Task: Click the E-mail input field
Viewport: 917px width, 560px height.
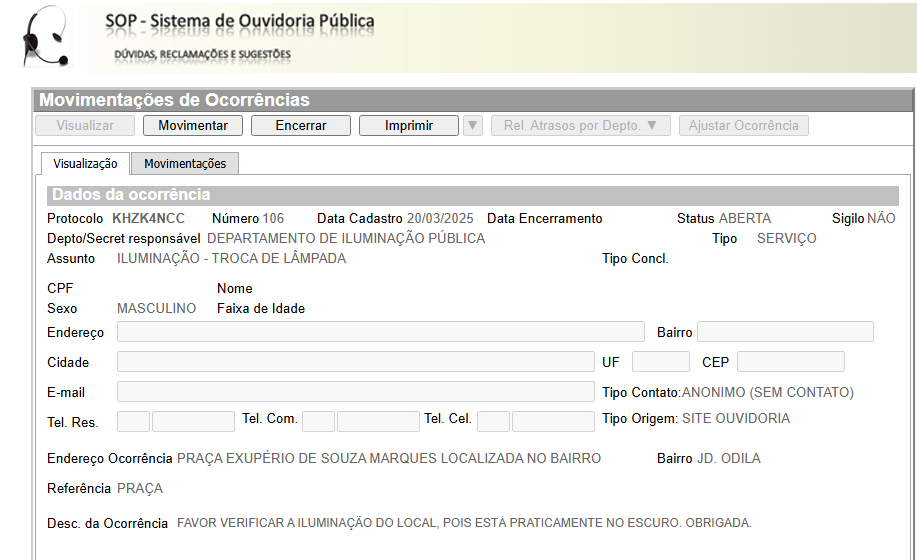Action: pos(355,392)
